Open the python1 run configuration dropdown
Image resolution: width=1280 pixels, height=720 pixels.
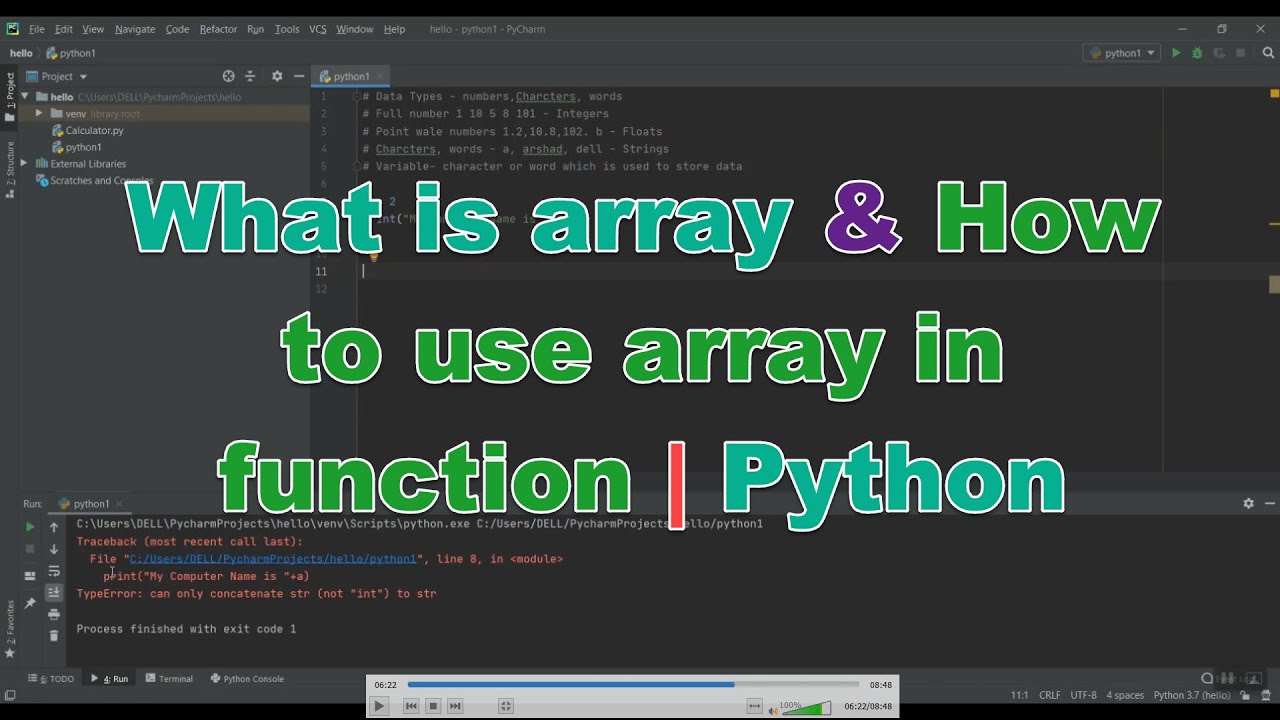click(1122, 53)
